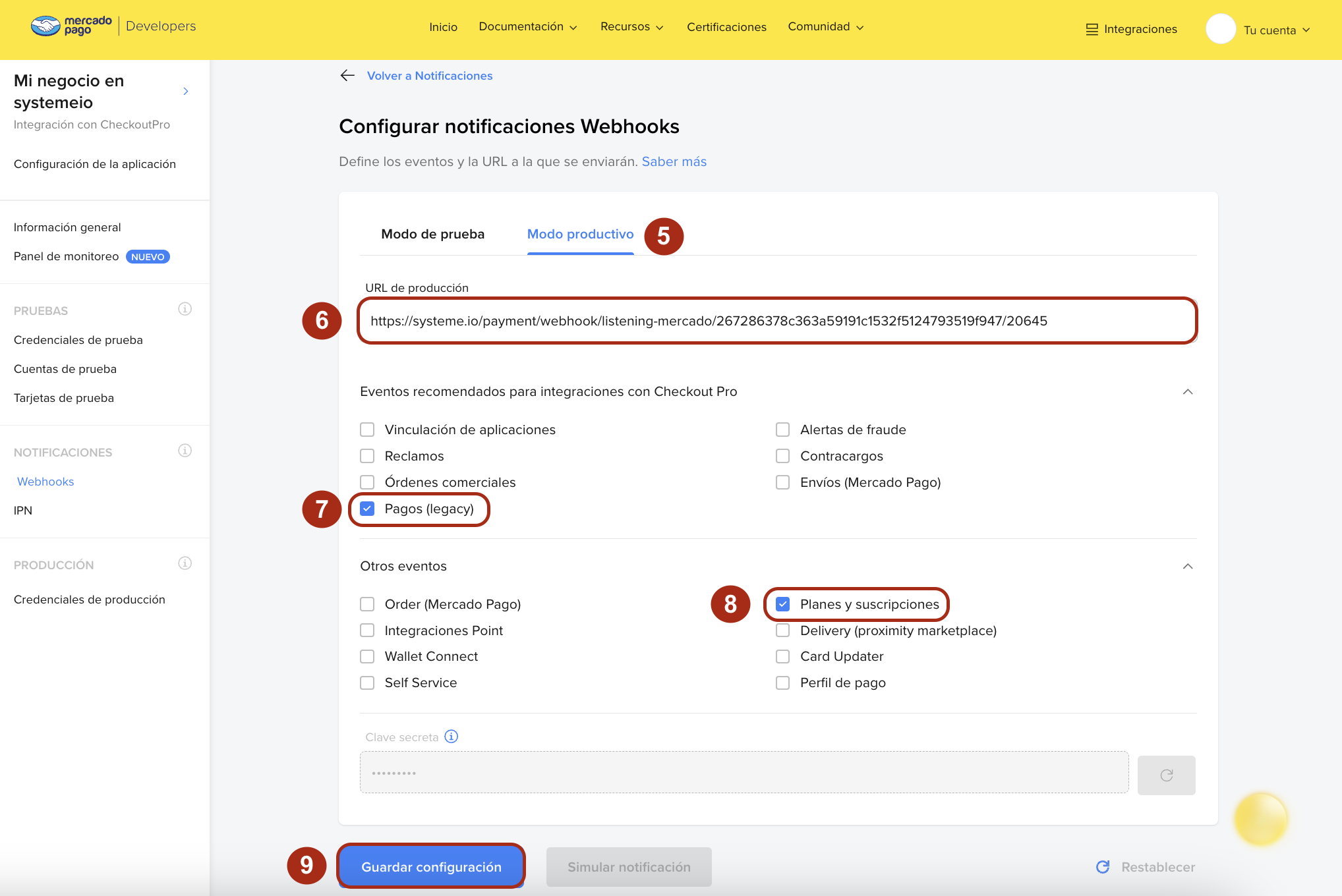Image resolution: width=1342 pixels, height=896 pixels.
Task: Open the Recursos dropdown menu
Action: pos(631,27)
